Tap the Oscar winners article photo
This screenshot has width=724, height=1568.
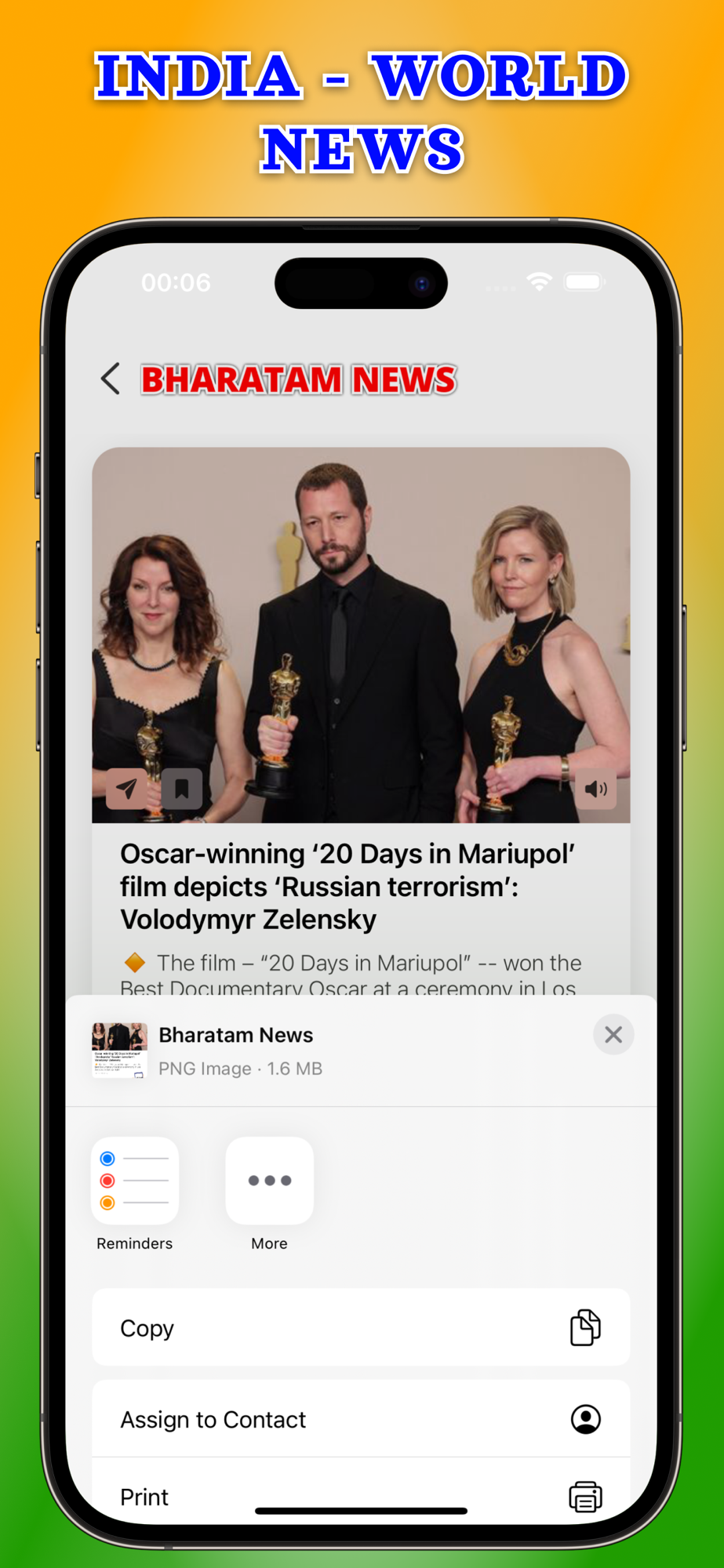pos(361,635)
